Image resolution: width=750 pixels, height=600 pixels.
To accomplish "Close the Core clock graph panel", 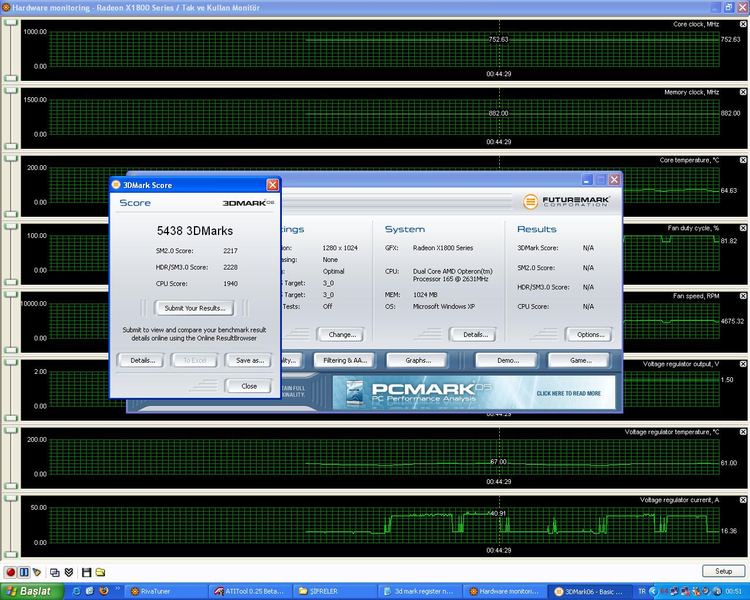I will 743,24.
